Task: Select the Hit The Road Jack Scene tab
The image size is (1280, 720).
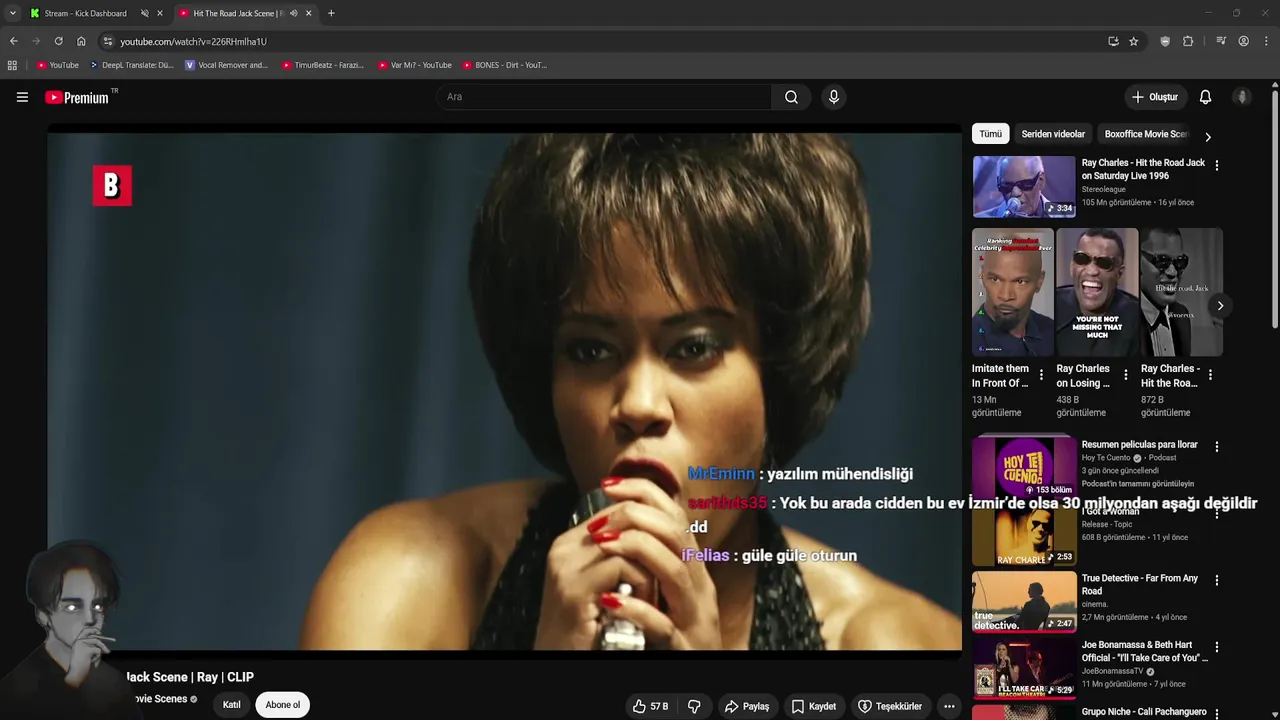Action: (x=238, y=13)
